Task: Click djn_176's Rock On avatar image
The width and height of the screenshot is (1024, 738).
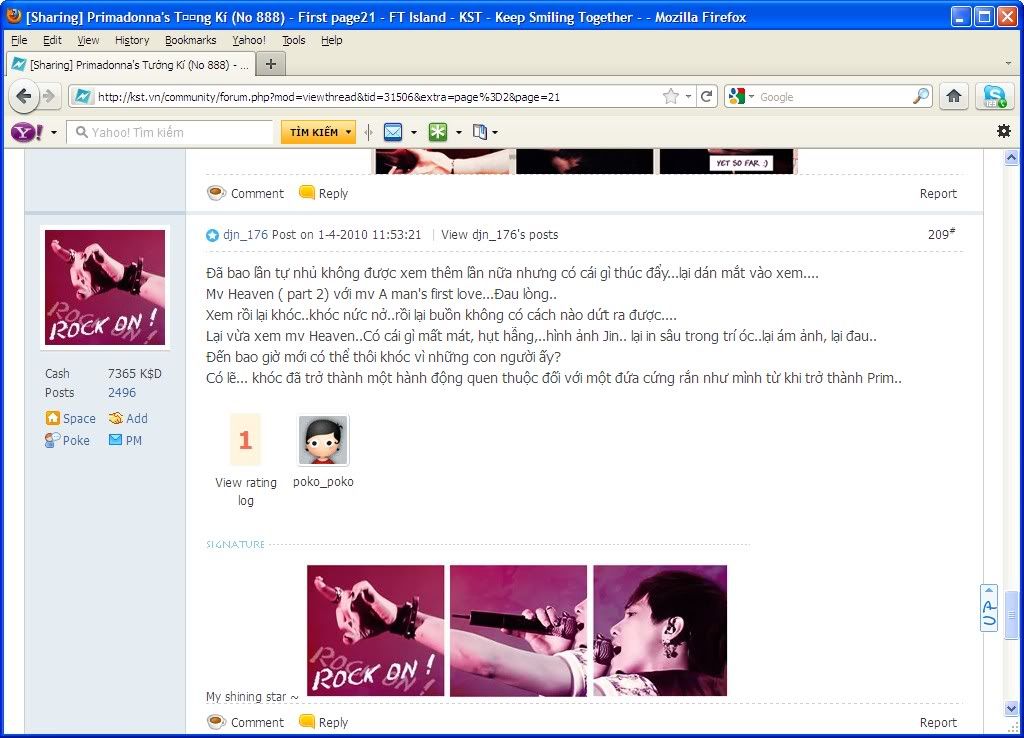Action: pos(105,287)
